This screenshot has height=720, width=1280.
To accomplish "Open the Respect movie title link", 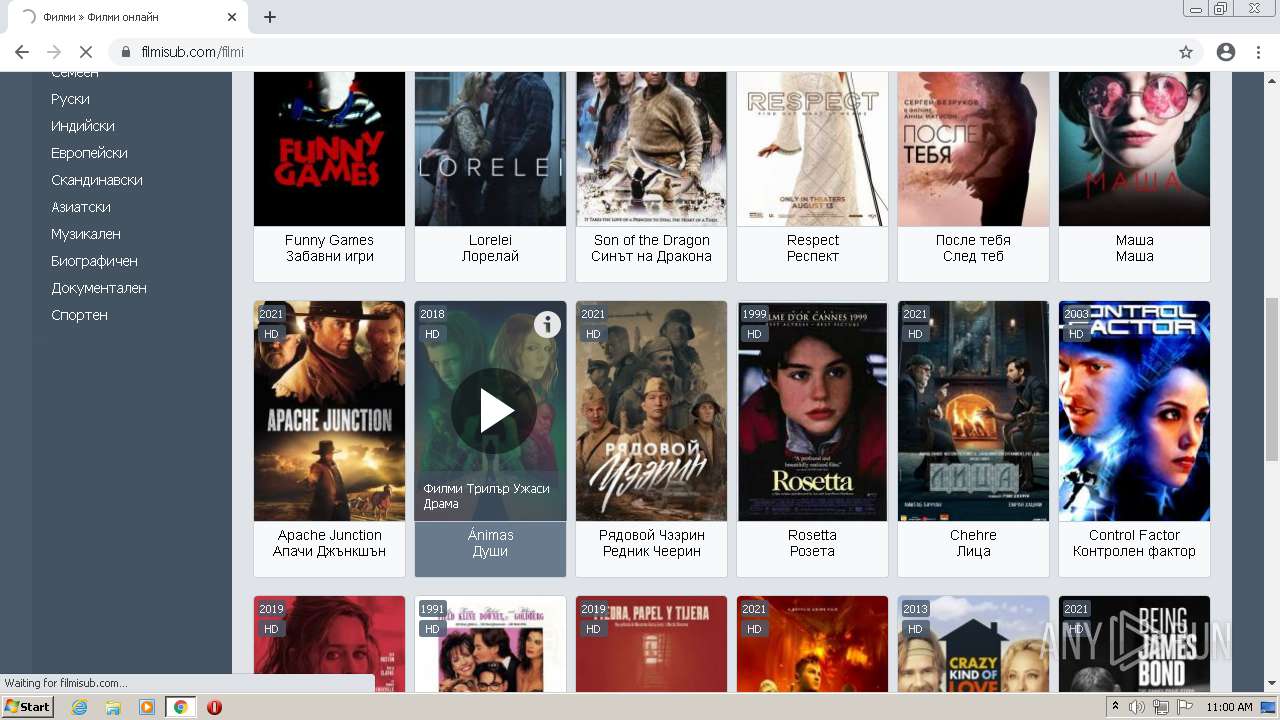I will pos(812,248).
